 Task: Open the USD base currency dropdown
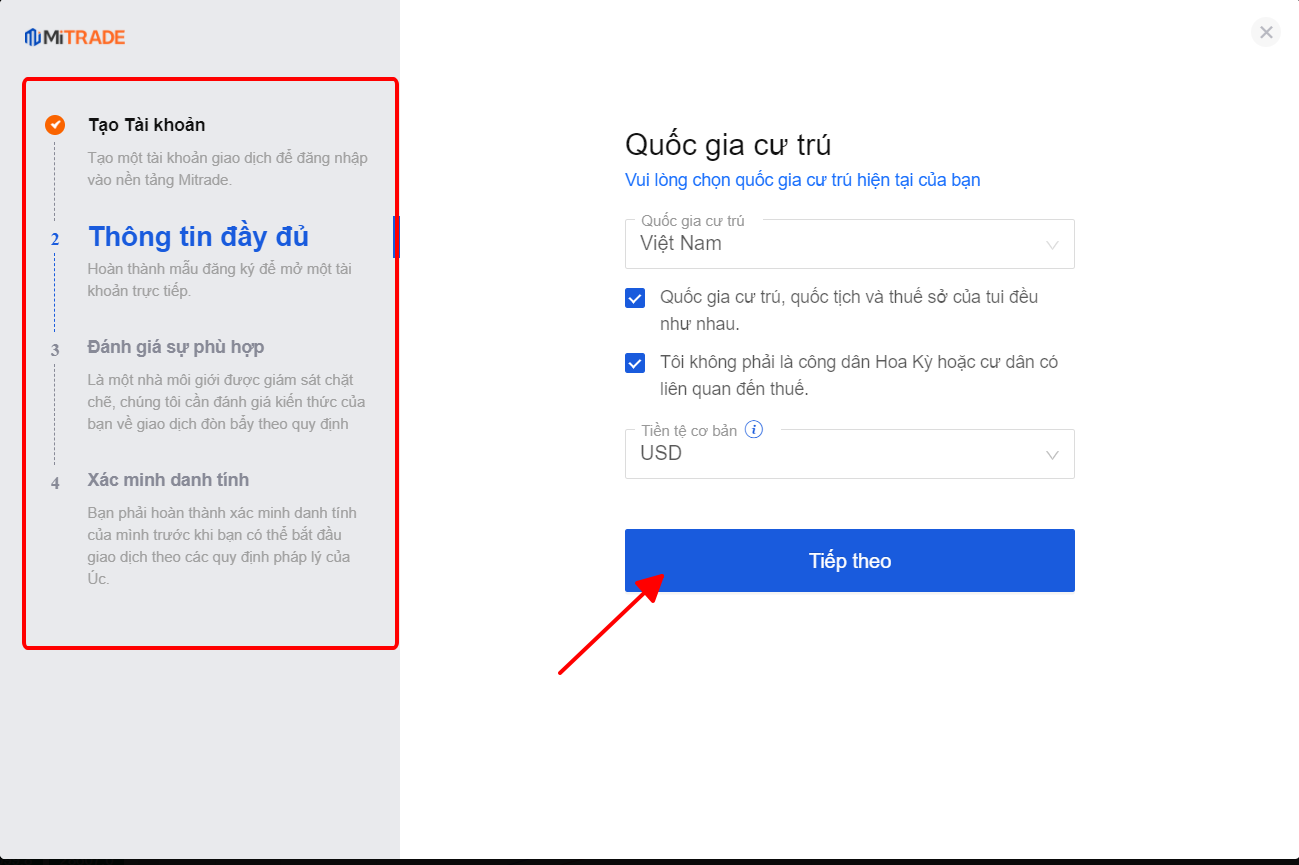click(850, 454)
